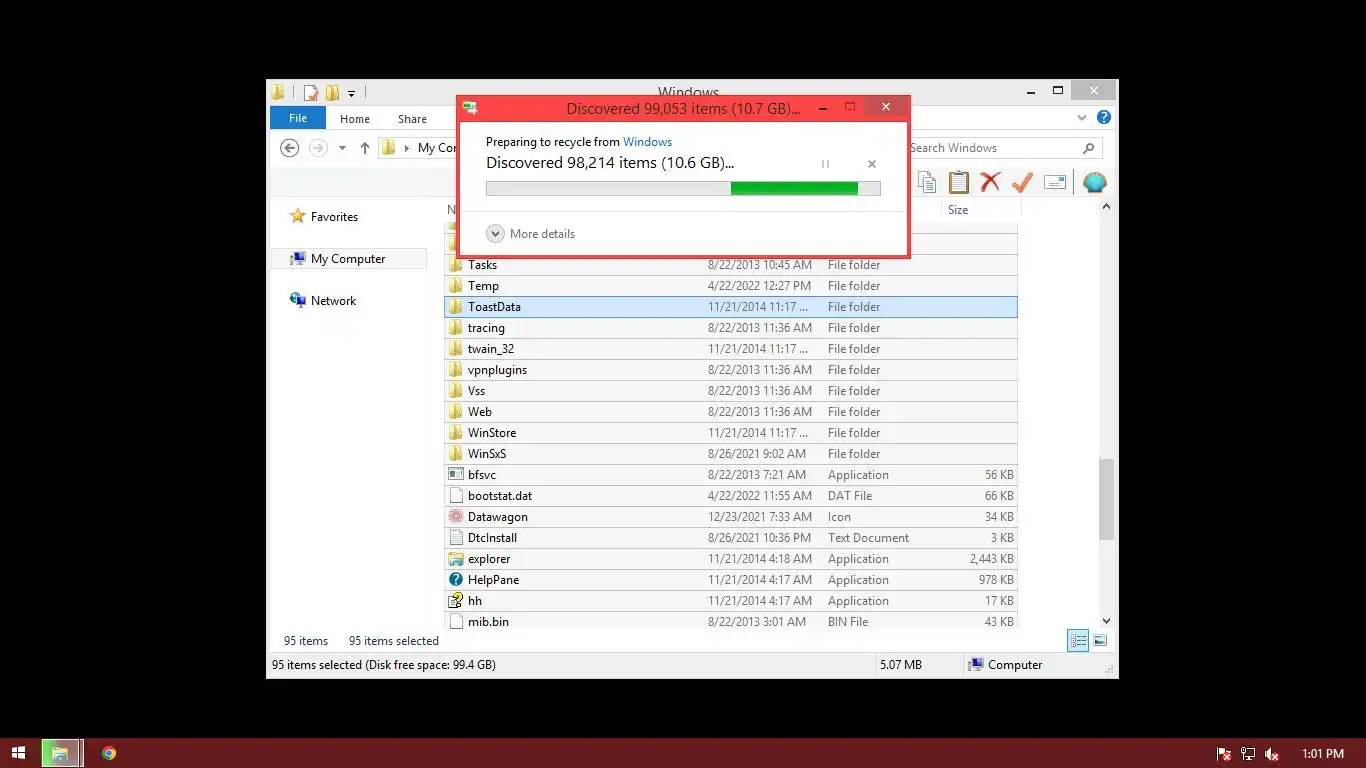Click the 1:01 PM clock
This screenshot has height=768, width=1366.
point(1323,754)
